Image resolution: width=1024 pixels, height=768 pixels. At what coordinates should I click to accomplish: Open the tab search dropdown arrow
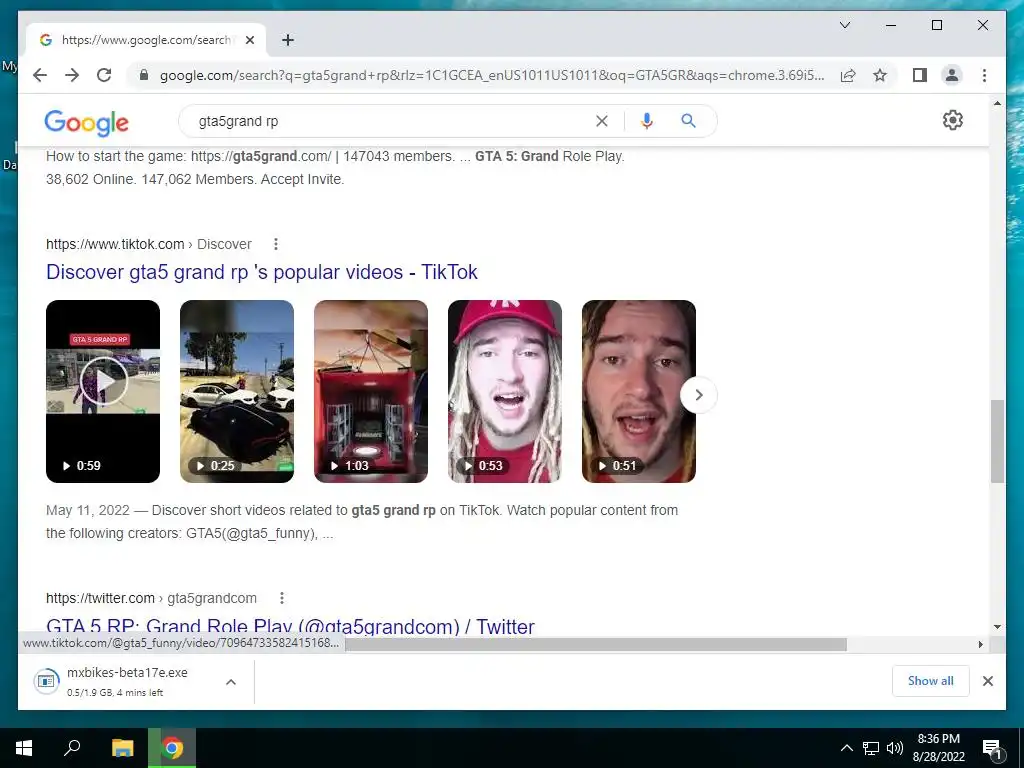pyautogui.click(x=844, y=25)
